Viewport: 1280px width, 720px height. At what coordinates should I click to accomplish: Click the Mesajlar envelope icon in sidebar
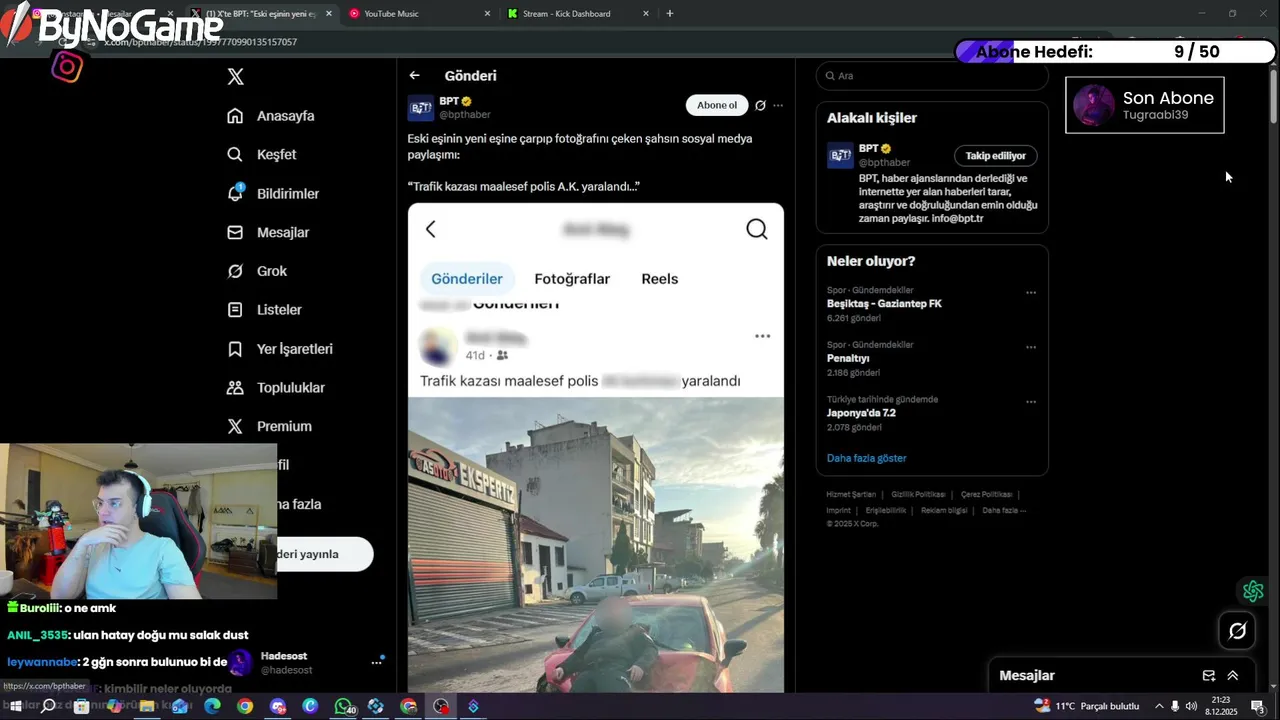[235, 232]
